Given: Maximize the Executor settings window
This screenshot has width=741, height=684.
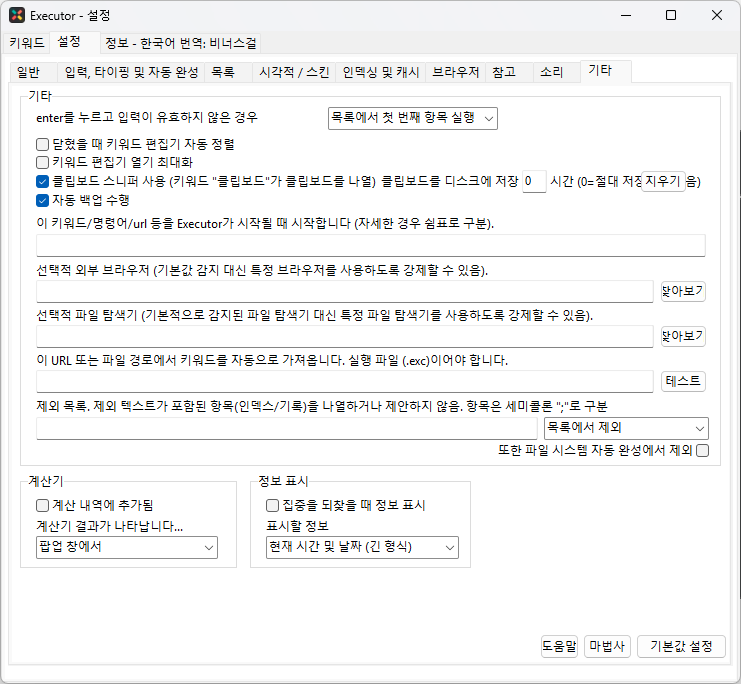Looking at the screenshot, I should [671, 16].
